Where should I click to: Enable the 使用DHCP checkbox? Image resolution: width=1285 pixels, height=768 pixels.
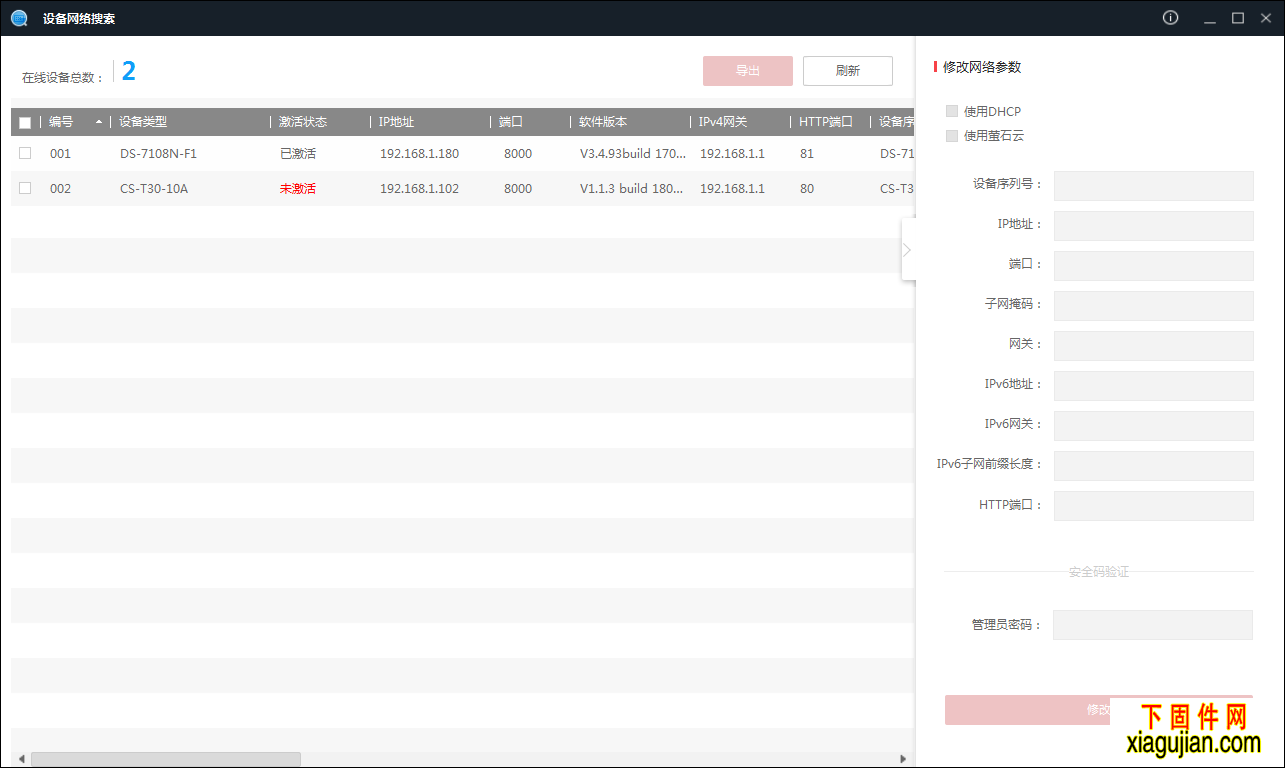point(952,111)
